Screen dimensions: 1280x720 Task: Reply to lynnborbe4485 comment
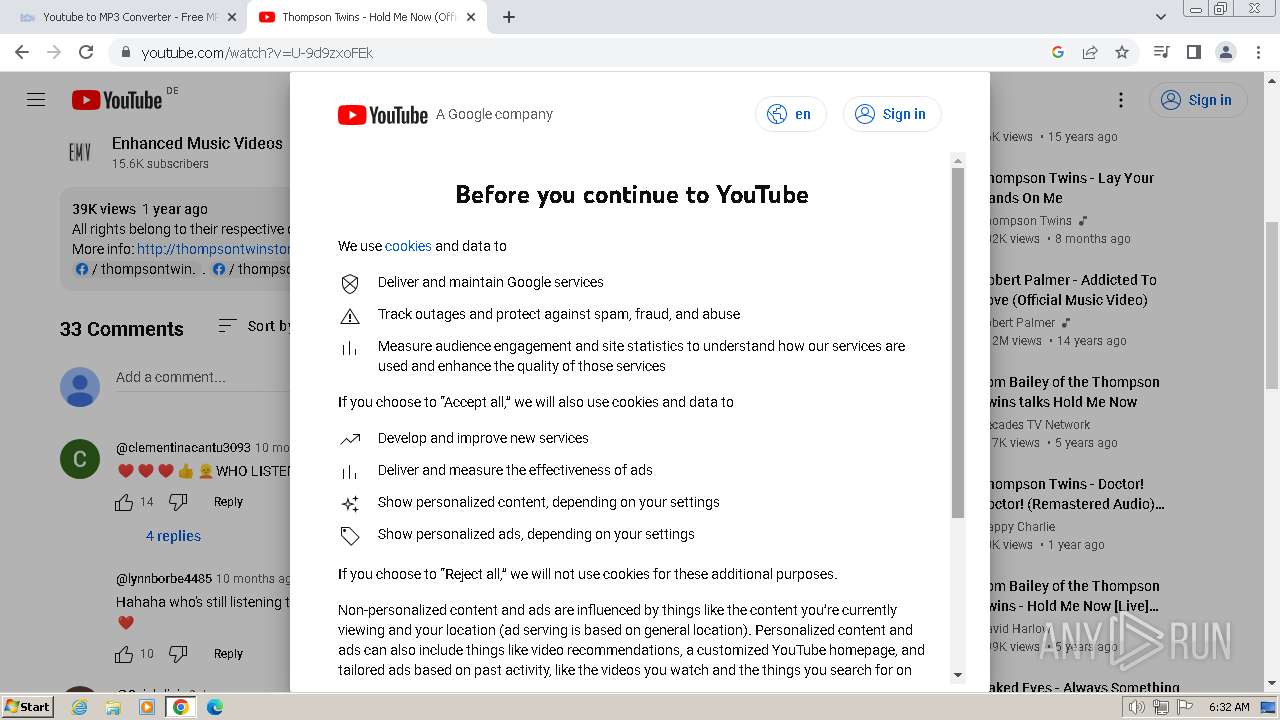pos(228,654)
